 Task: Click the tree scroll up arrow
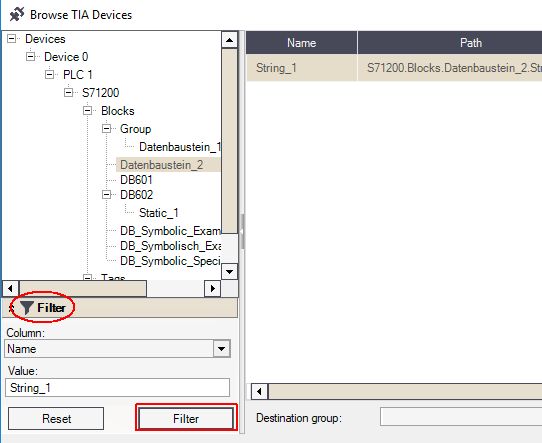[229, 40]
